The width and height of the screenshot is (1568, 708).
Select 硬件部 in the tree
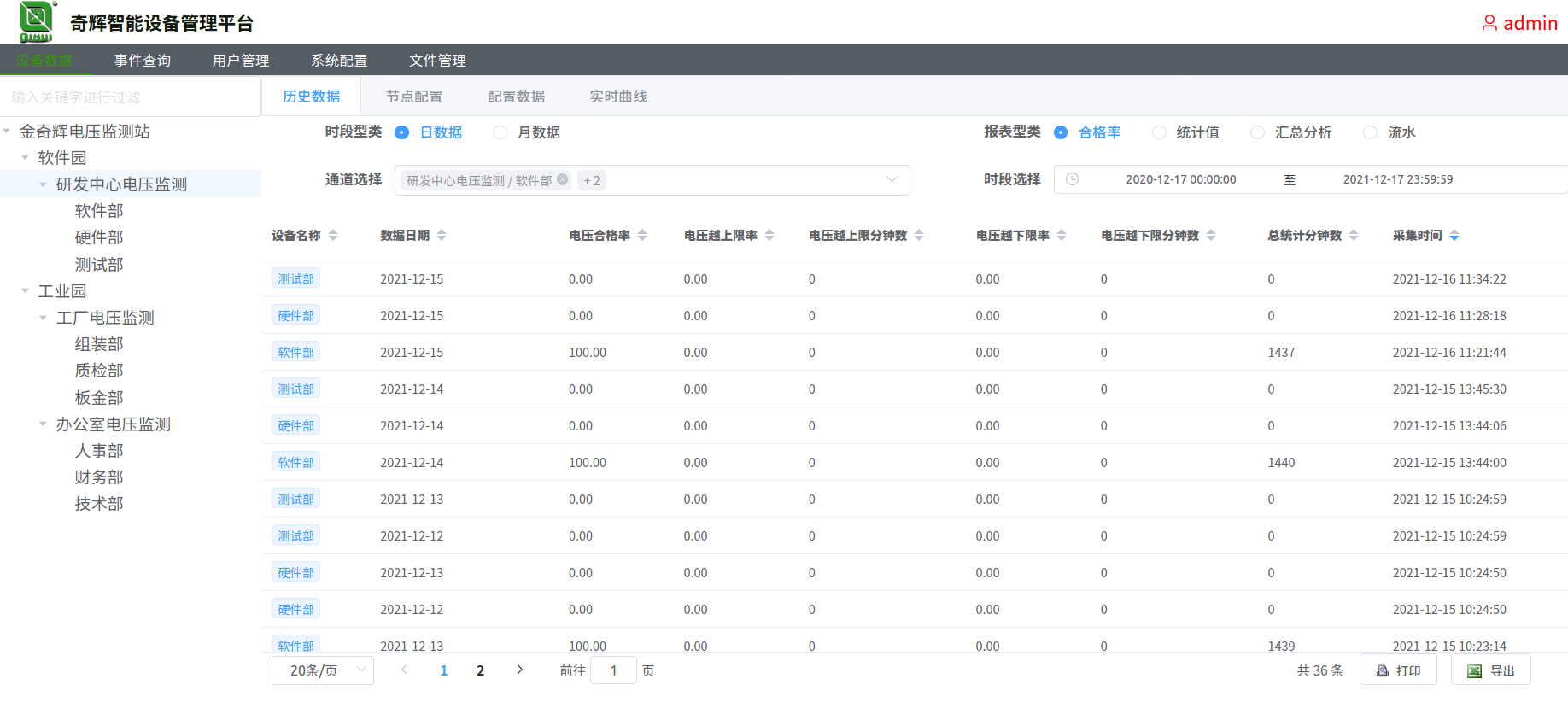99,237
